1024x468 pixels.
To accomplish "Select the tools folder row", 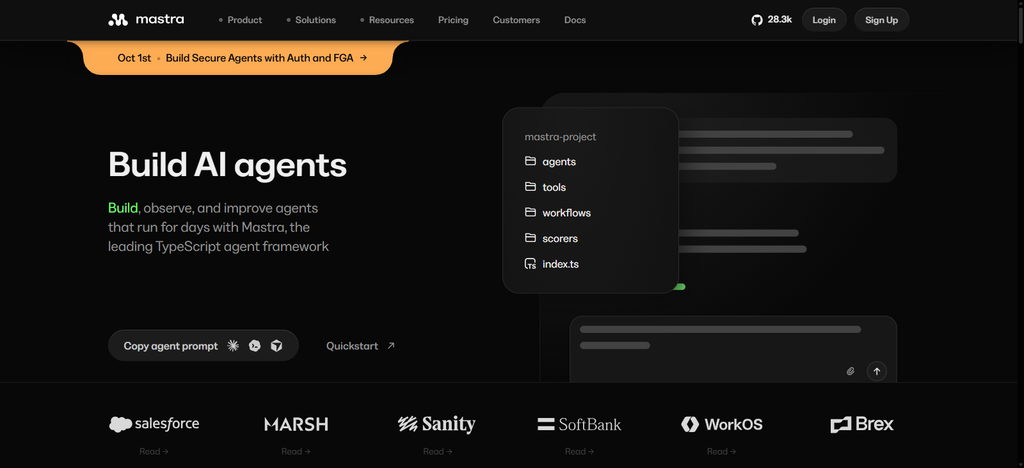I will (x=545, y=187).
